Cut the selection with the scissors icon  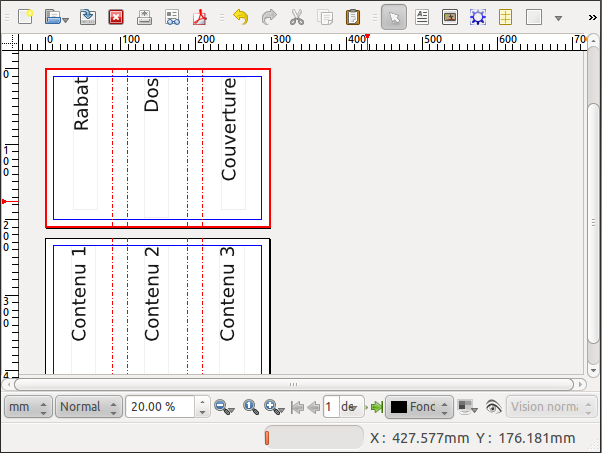point(297,17)
